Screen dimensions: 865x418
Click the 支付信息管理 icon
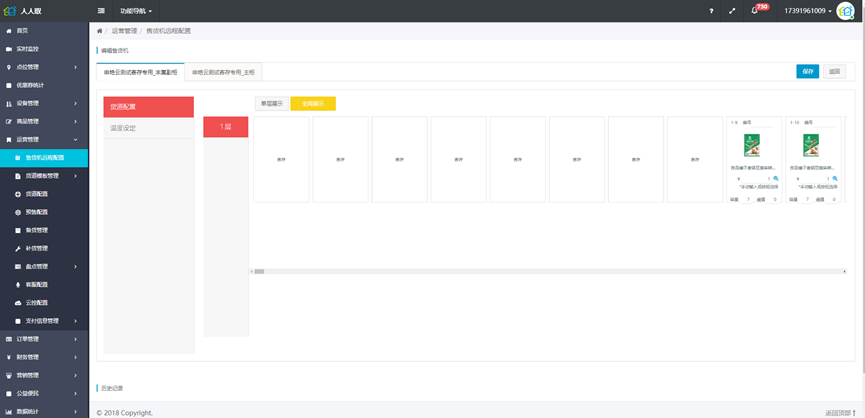[x=18, y=321]
